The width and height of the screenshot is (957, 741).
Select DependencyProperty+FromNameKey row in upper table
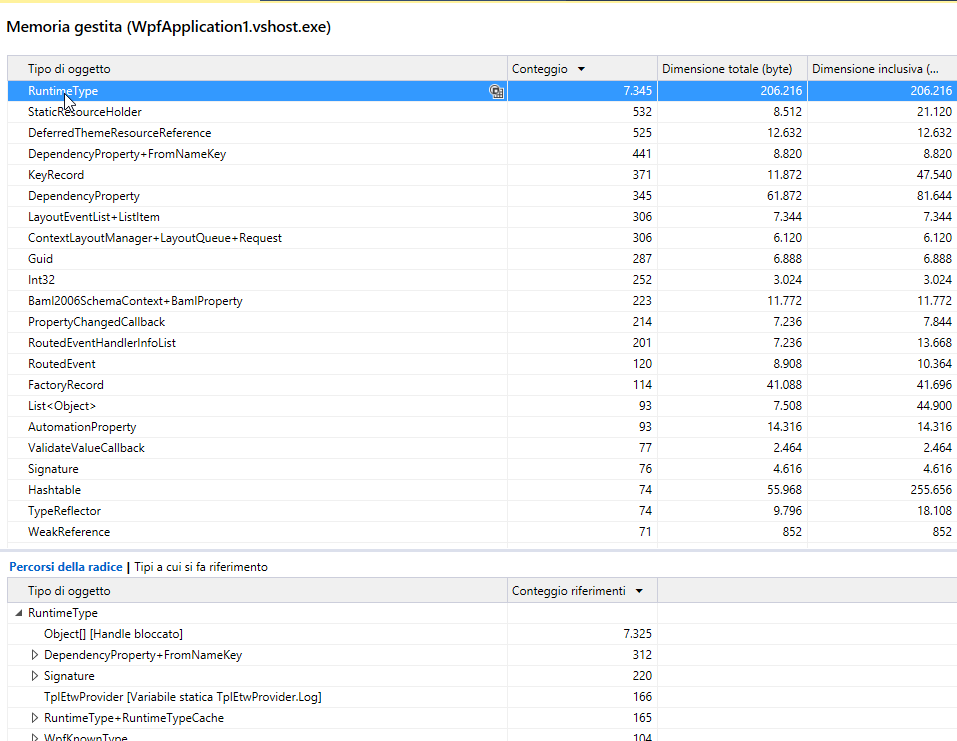tap(482, 154)
